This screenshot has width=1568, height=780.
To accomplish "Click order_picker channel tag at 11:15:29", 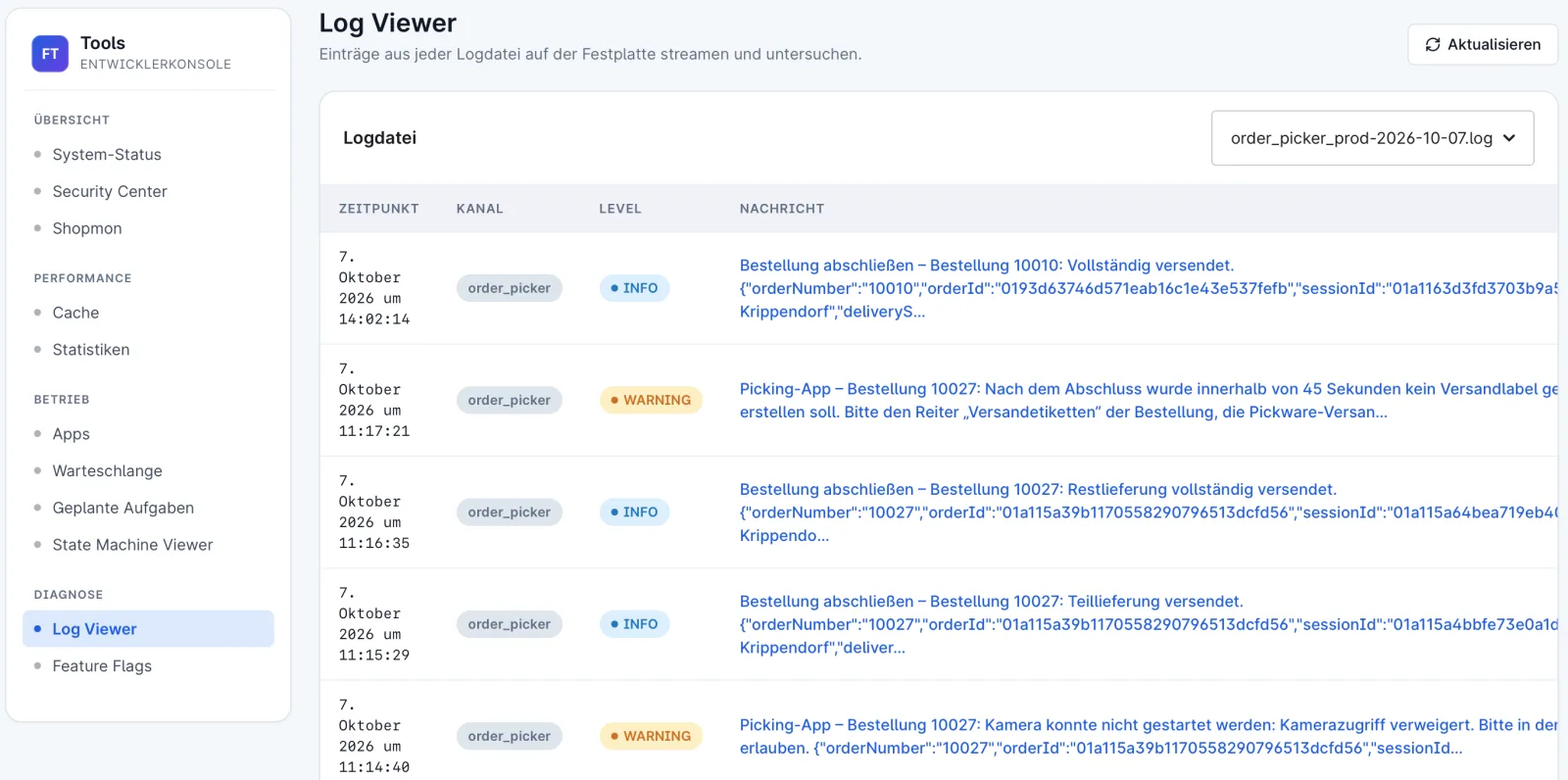I will [x=510, y=624].
